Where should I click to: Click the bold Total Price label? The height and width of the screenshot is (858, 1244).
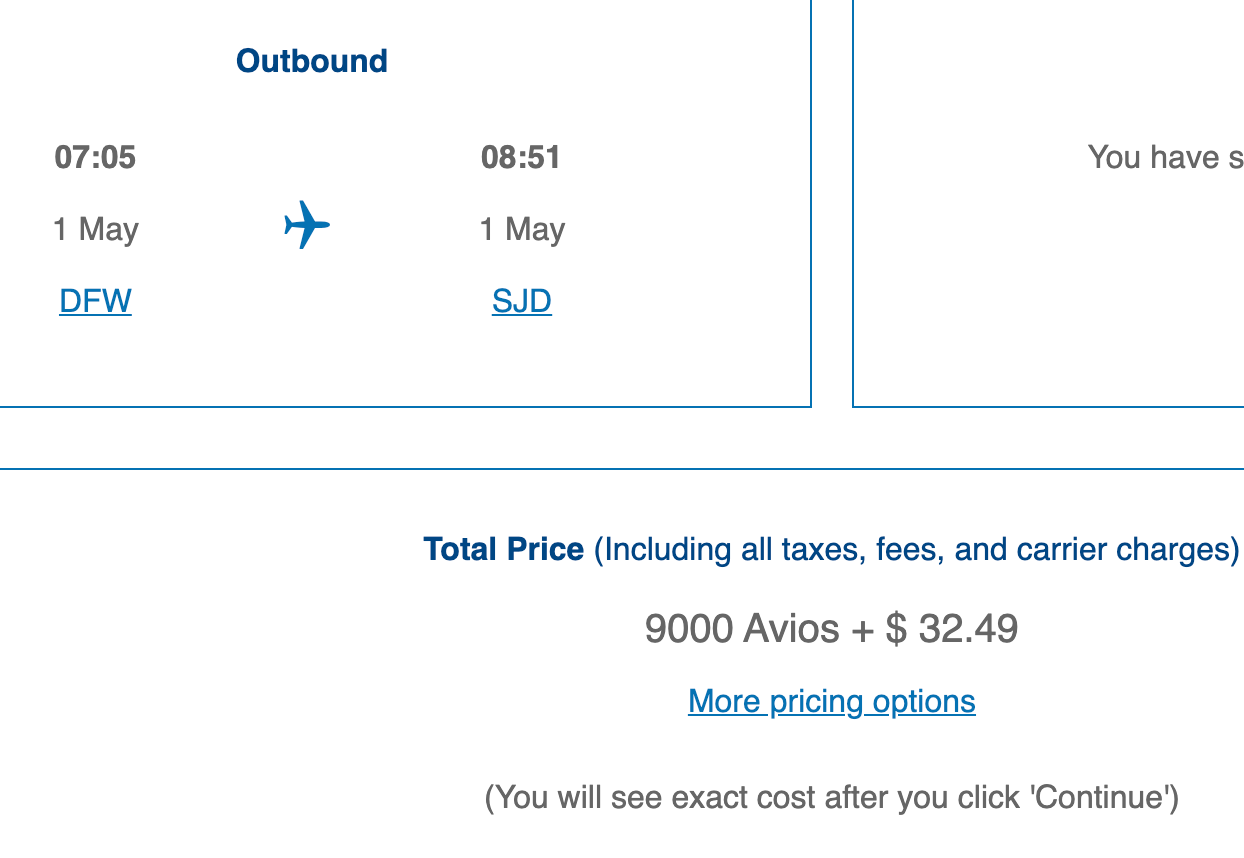[x=503, y=549]
